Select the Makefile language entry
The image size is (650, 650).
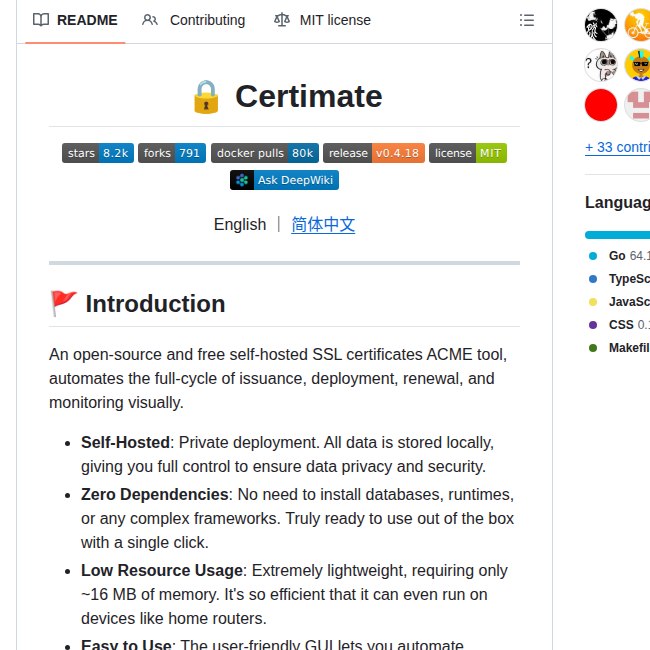coord(619,348)
